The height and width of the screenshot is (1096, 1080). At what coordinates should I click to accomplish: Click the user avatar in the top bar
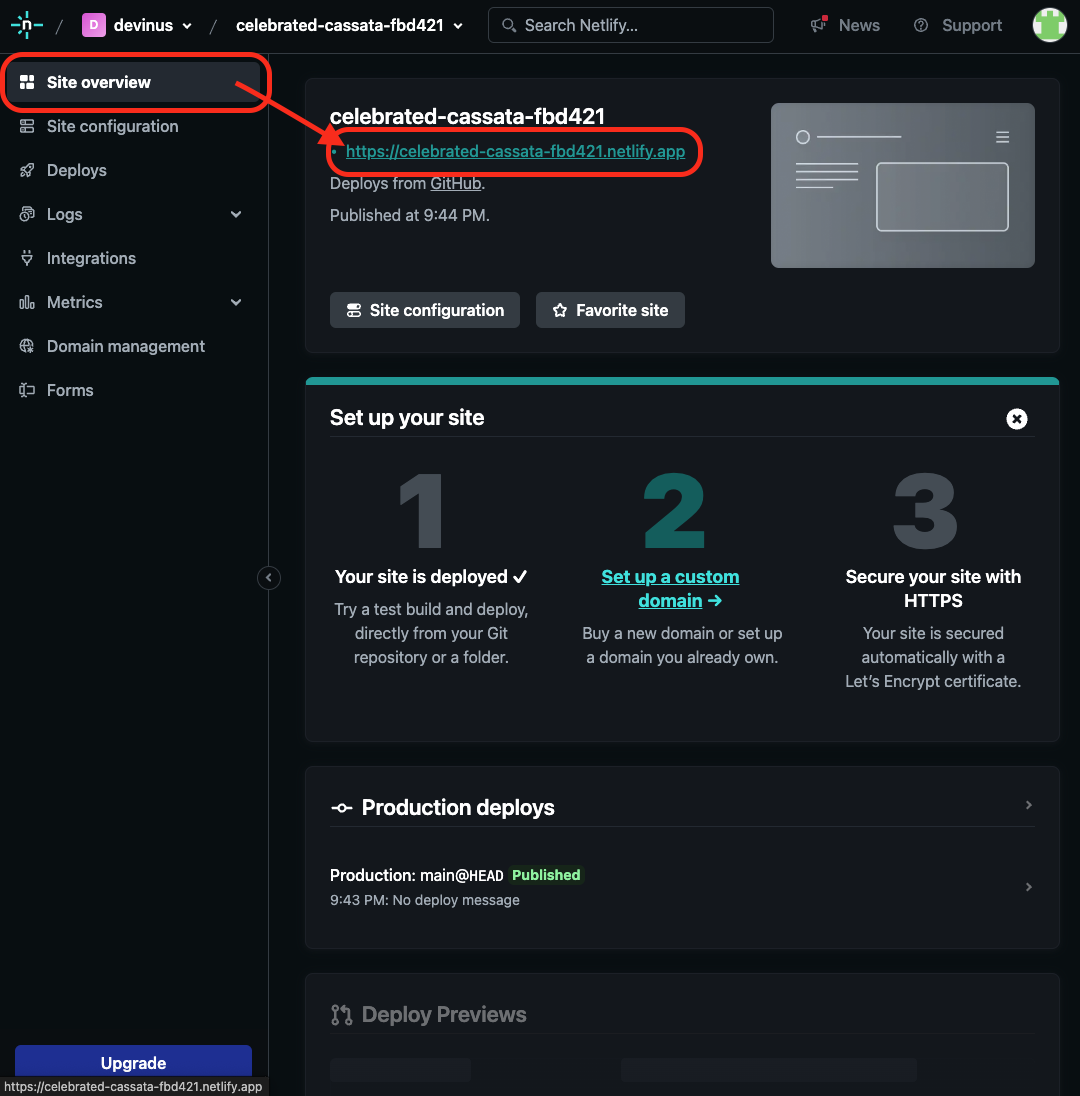tap(1049, 24)
